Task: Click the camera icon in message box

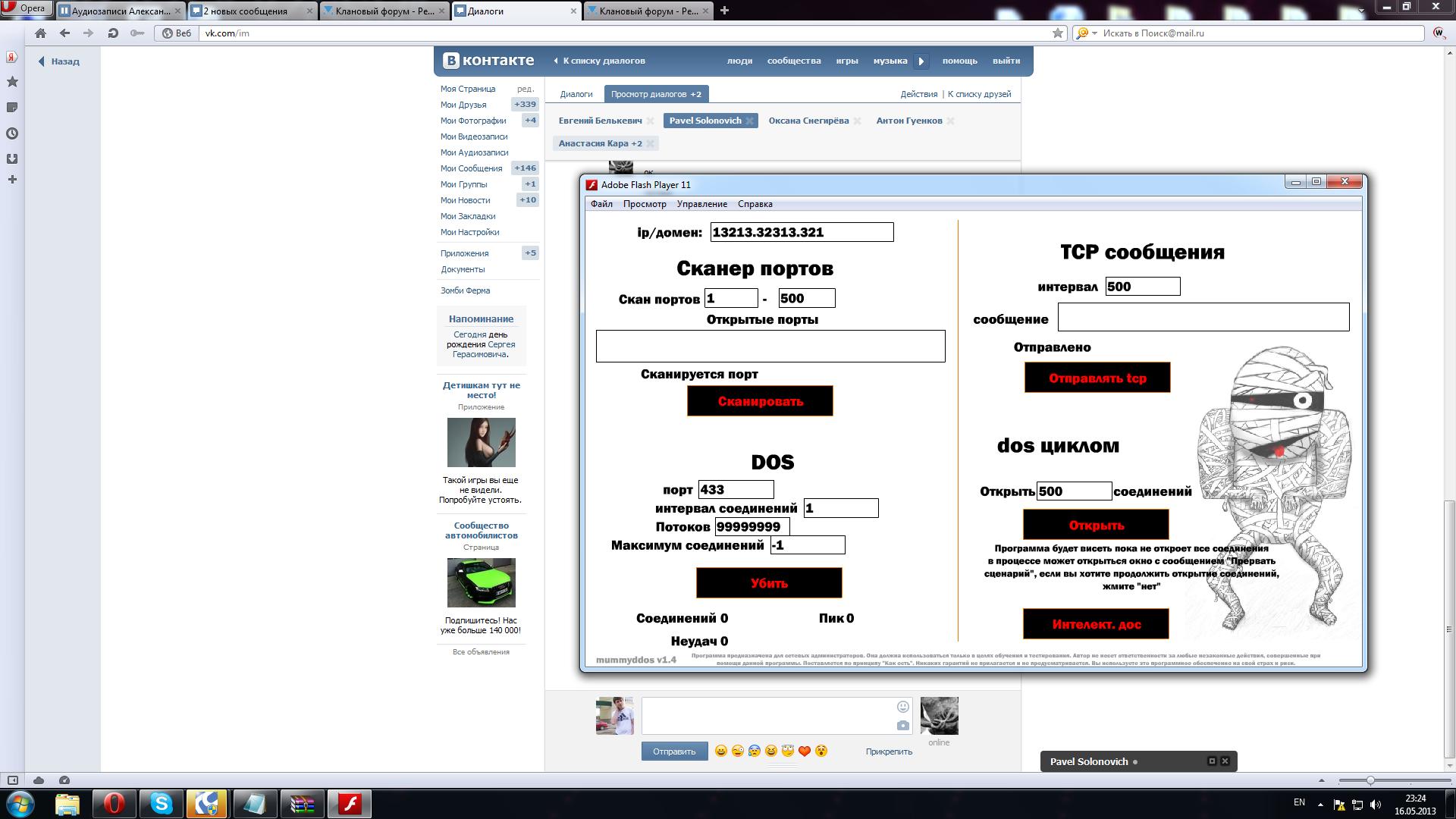Action: click(x=902, y=726)
